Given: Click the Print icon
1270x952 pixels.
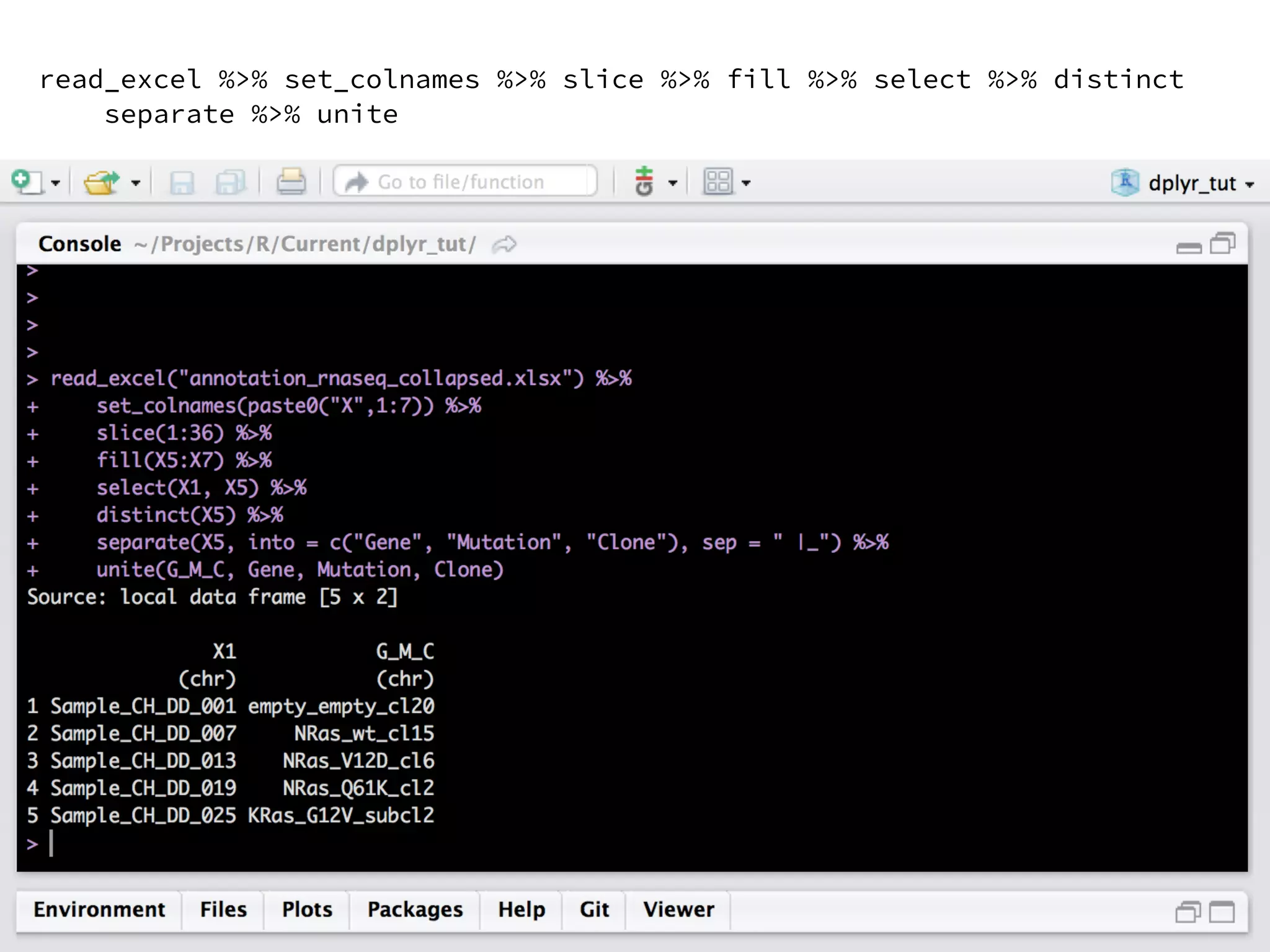Looking at the screenshot, I should [x=291, y=182].
